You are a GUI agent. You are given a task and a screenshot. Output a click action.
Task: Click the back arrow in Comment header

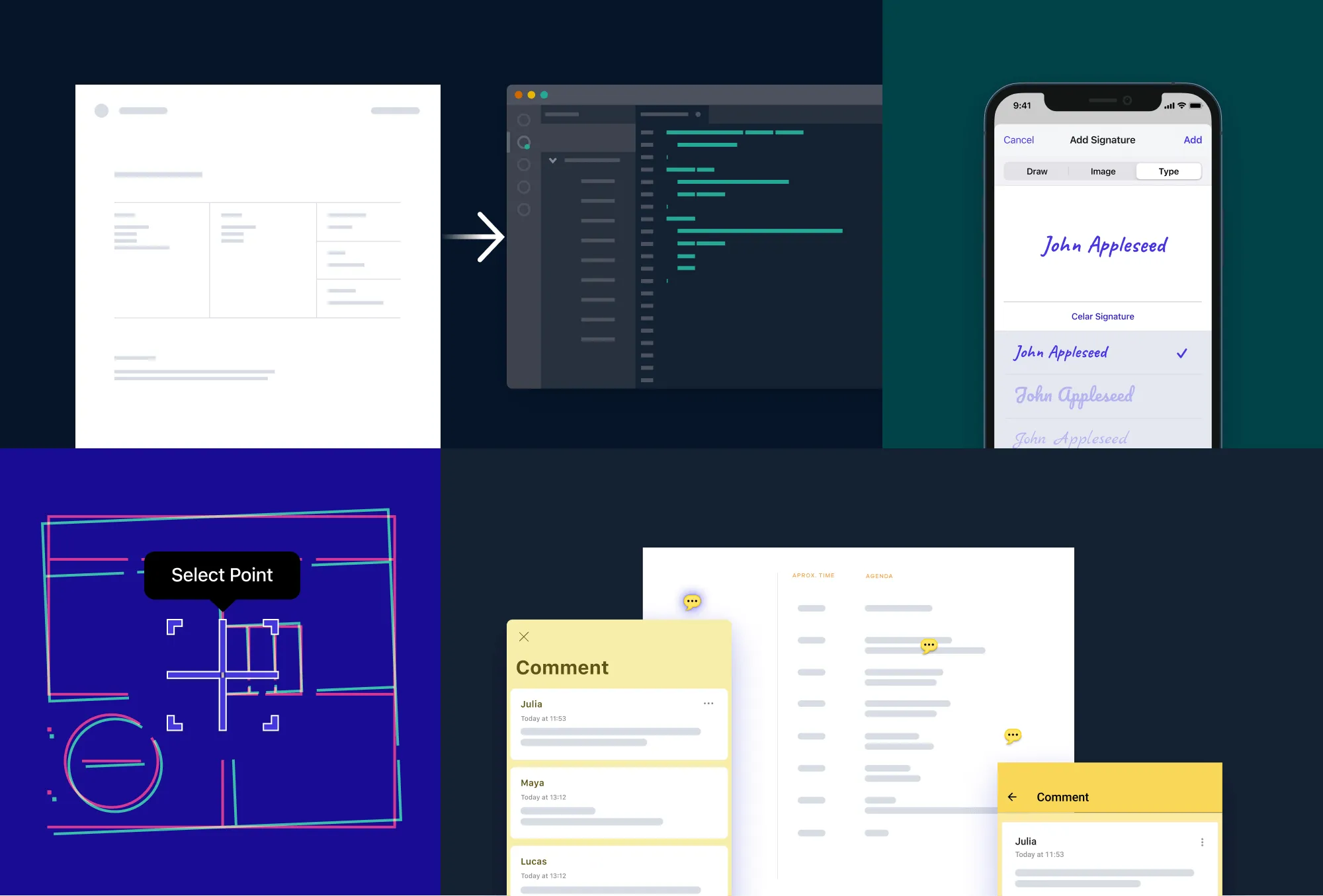(x=1012, y=797)
